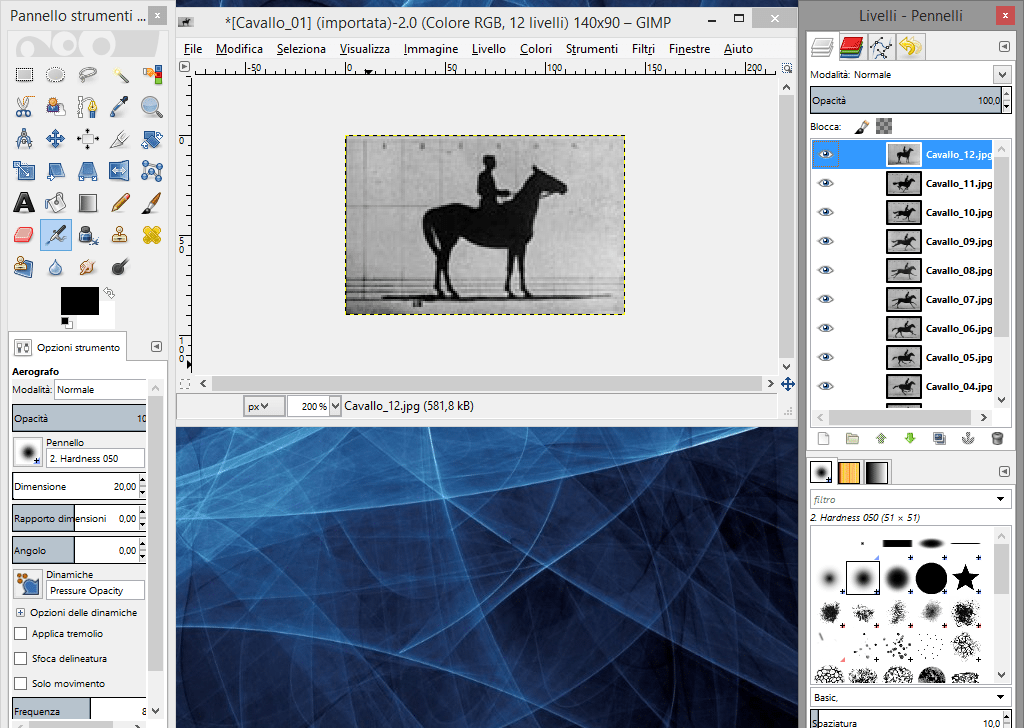Click the brush name field Hardness 050
The height and width of the screenshot is (728, 1024).
click(x=95, y=458)
